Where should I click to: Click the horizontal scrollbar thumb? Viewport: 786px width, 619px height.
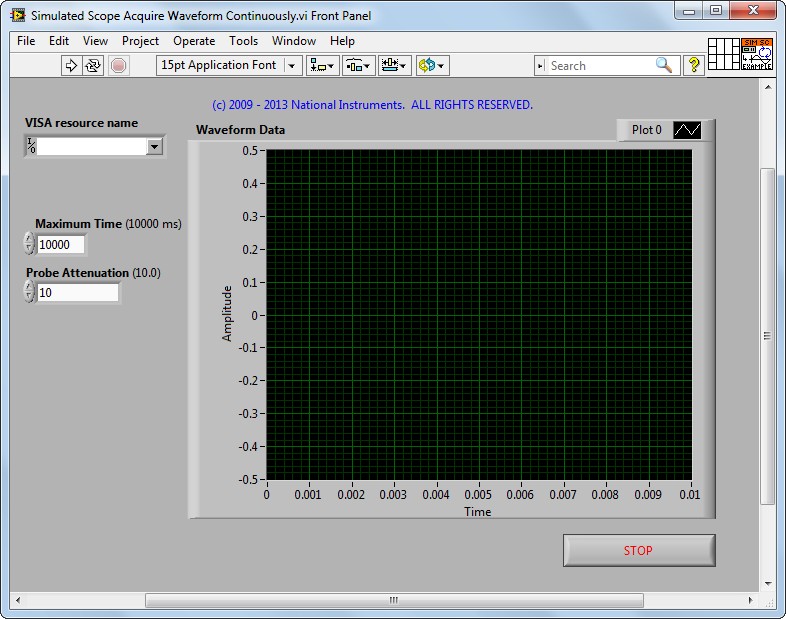tap(394, 600)
